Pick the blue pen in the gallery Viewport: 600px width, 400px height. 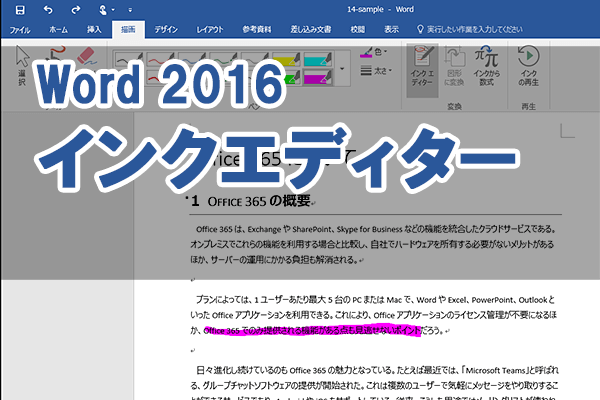[192, 59]
